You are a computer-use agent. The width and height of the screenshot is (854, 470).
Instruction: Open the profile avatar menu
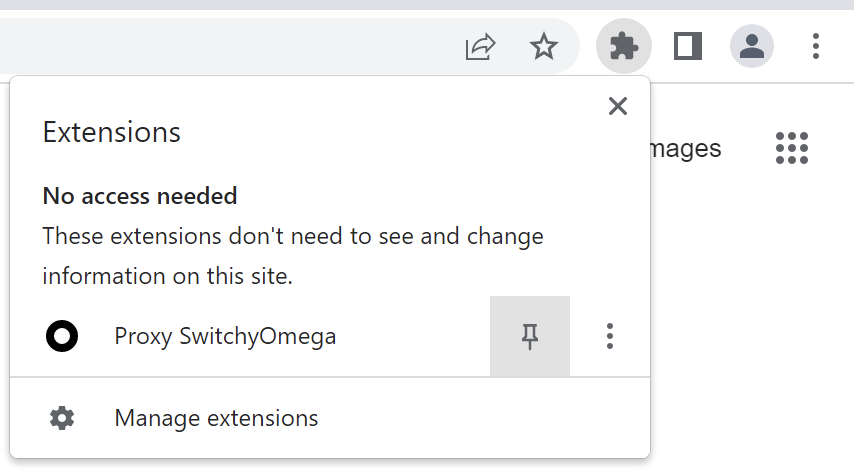tap(752, 46)
